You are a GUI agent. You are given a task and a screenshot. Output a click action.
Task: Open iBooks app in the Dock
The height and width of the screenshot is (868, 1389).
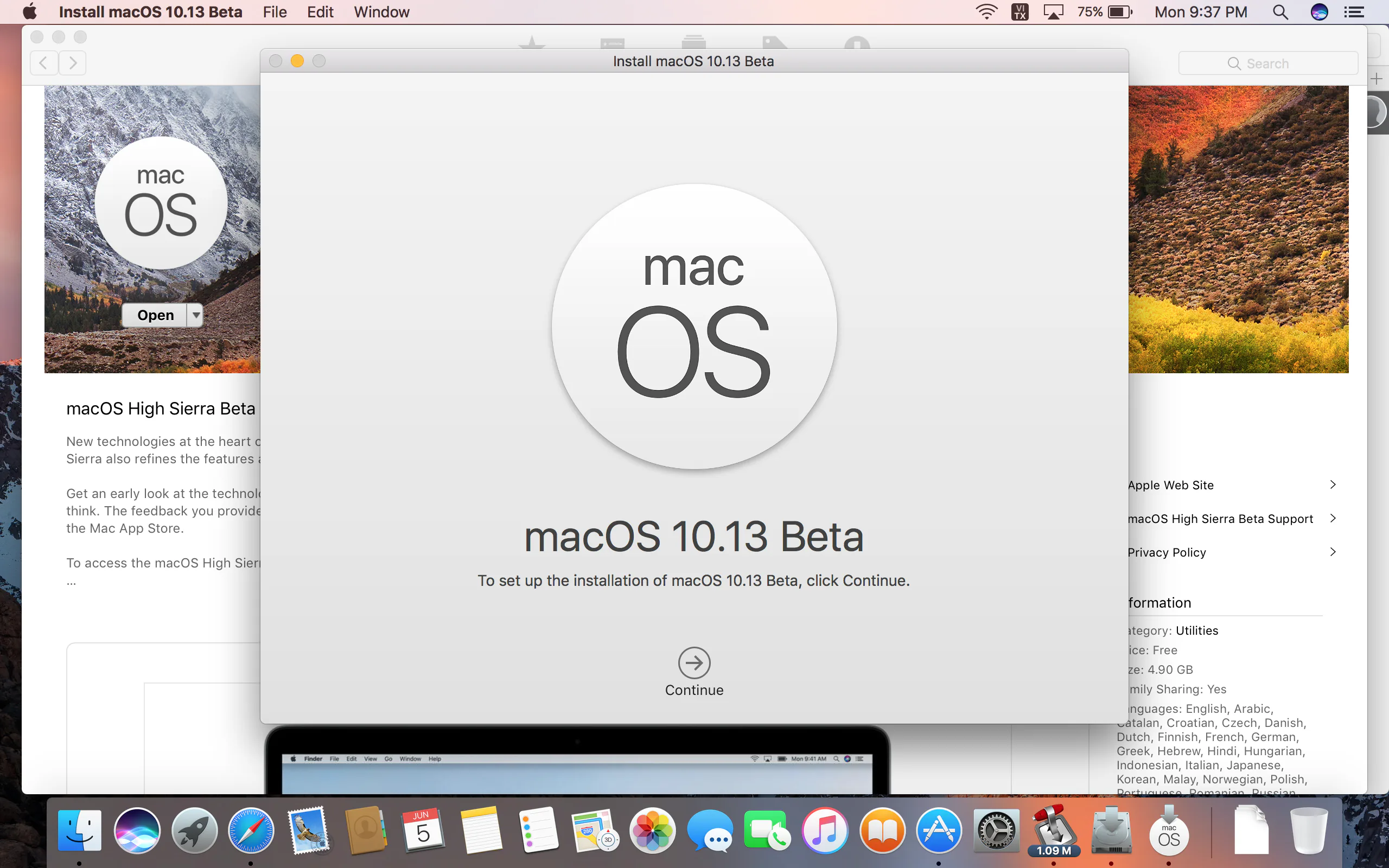tap(882, 830)
